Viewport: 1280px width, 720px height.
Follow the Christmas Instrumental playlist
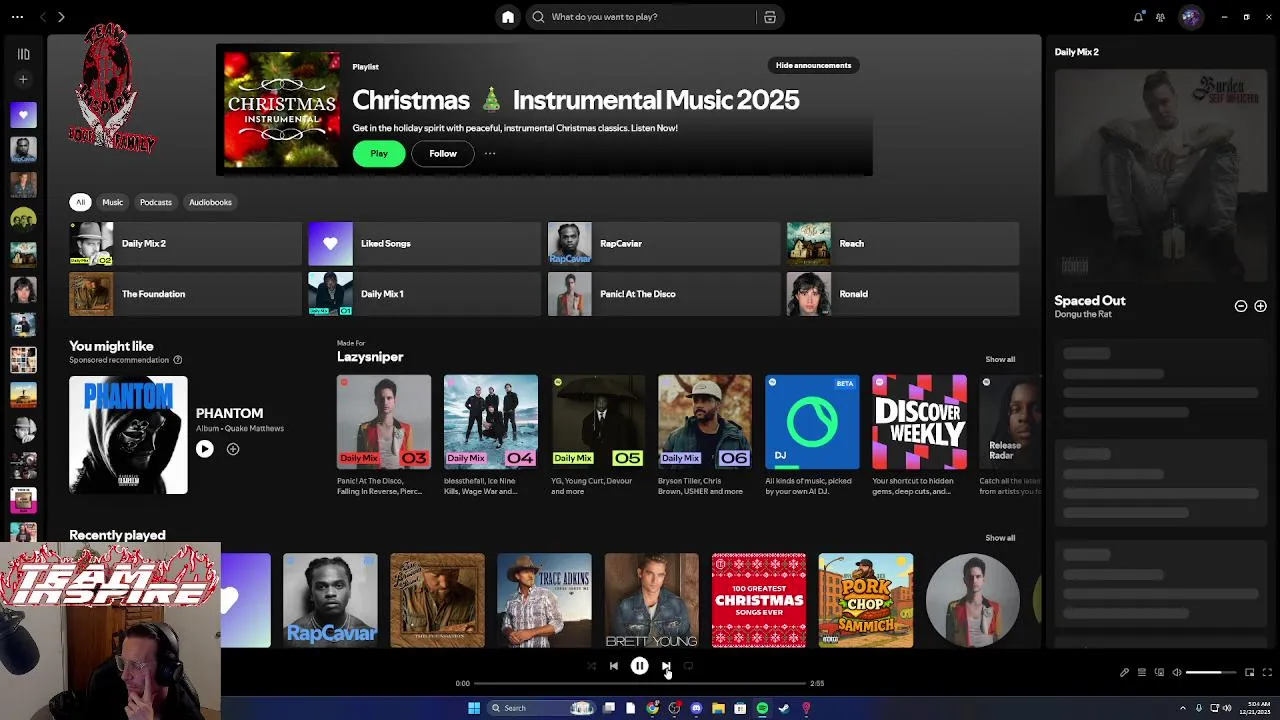[x=443, y=154]
